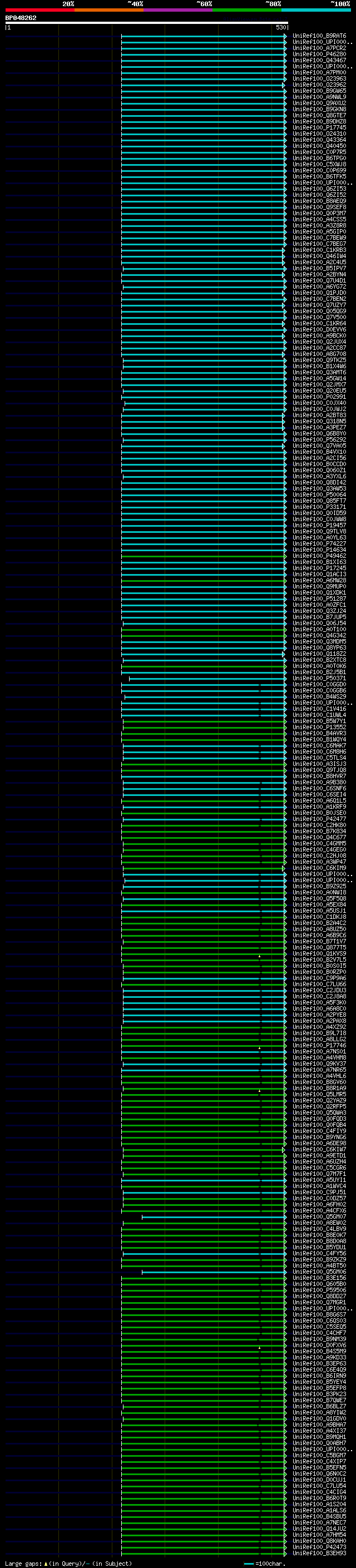Select hit label UniRef100_Q0P3M7

(x=319, y=213)
